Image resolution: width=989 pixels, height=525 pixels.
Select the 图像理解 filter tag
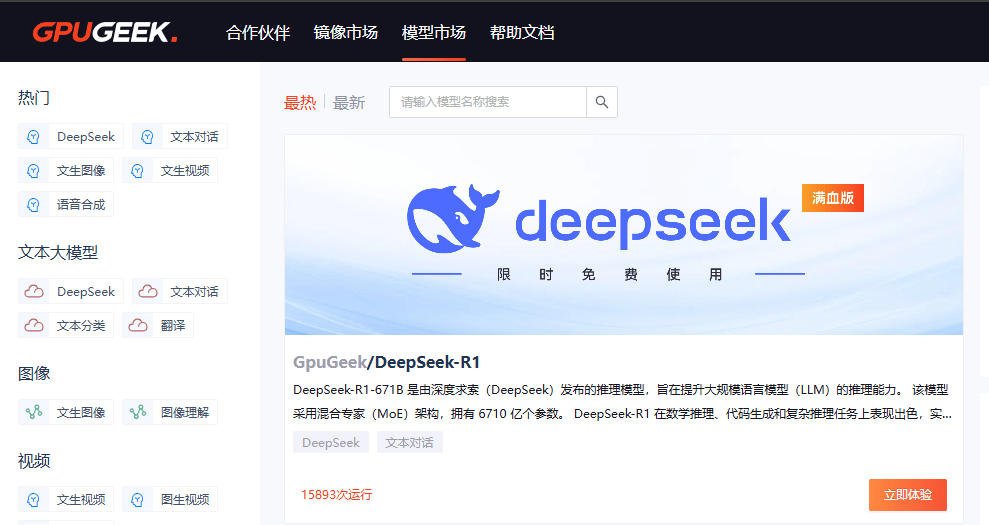coord(170,413)
